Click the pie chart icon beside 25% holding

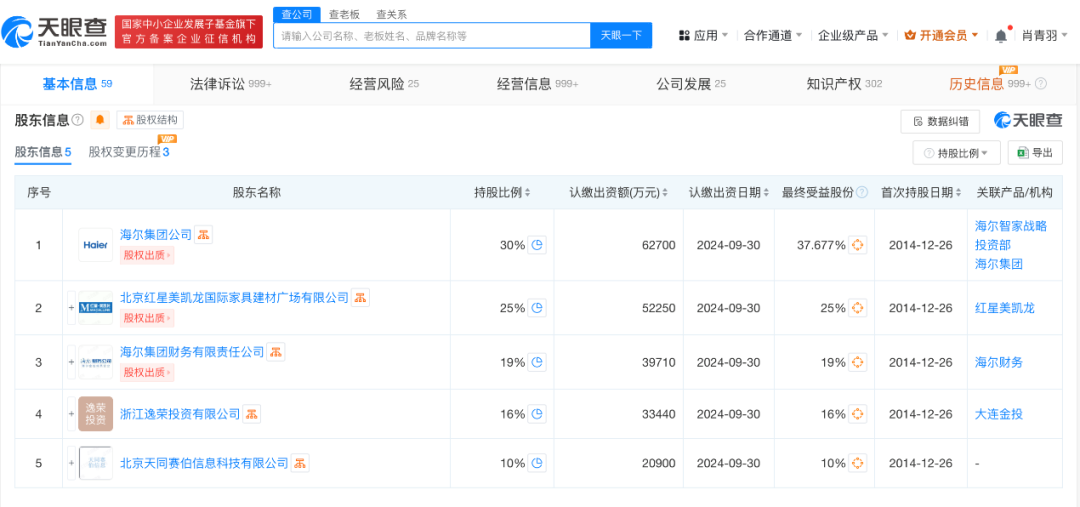[x=537, y=307]
